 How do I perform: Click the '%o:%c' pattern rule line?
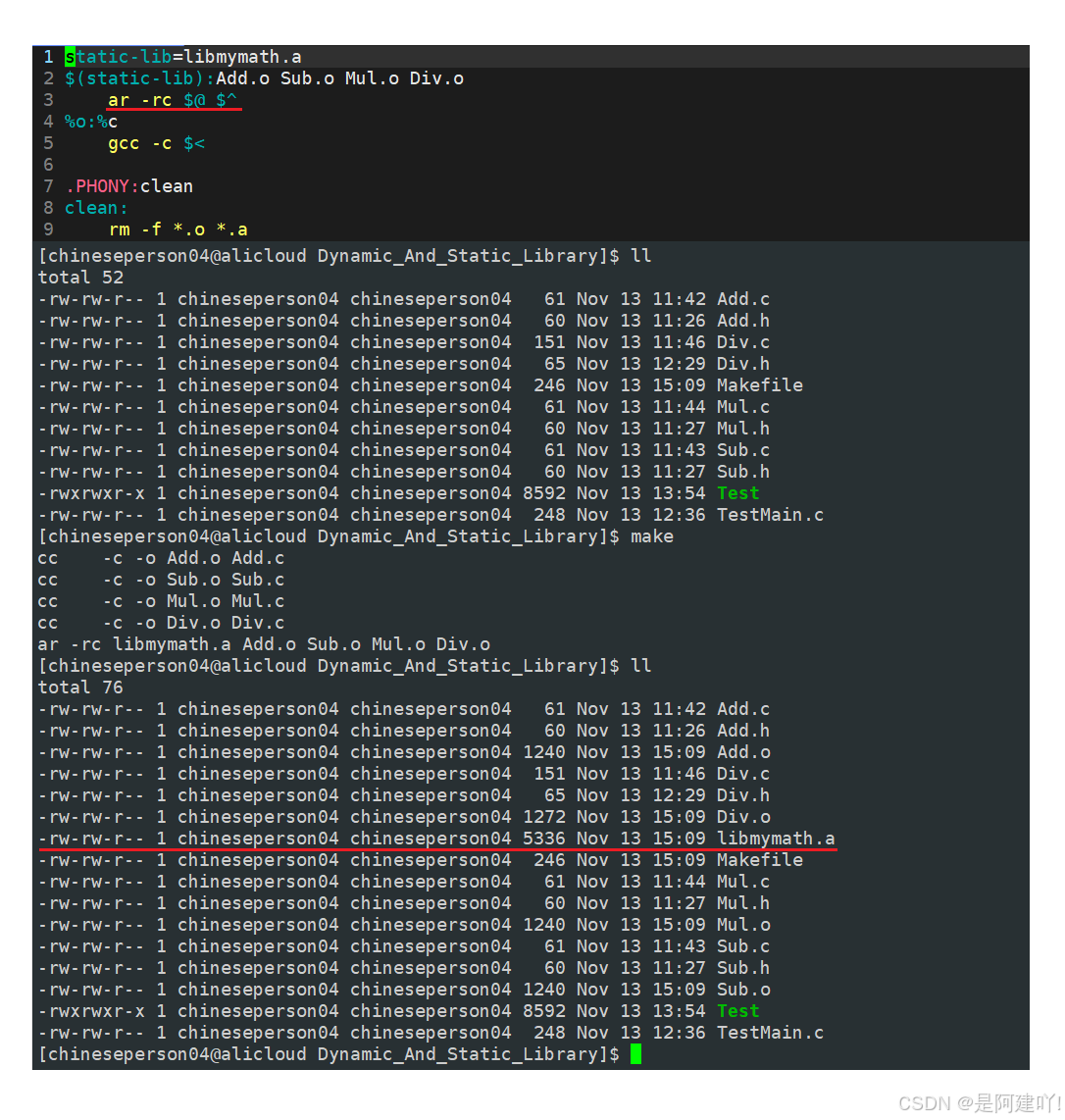tap(91, 122)
